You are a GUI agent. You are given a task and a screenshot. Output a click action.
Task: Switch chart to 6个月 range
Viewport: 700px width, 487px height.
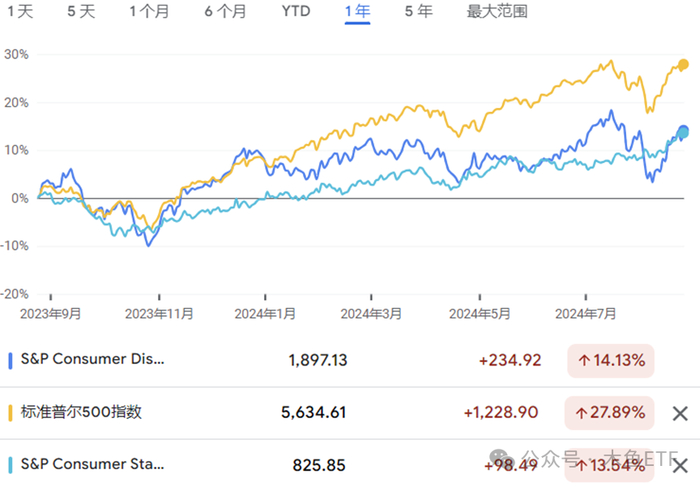[x=224, y=13]
